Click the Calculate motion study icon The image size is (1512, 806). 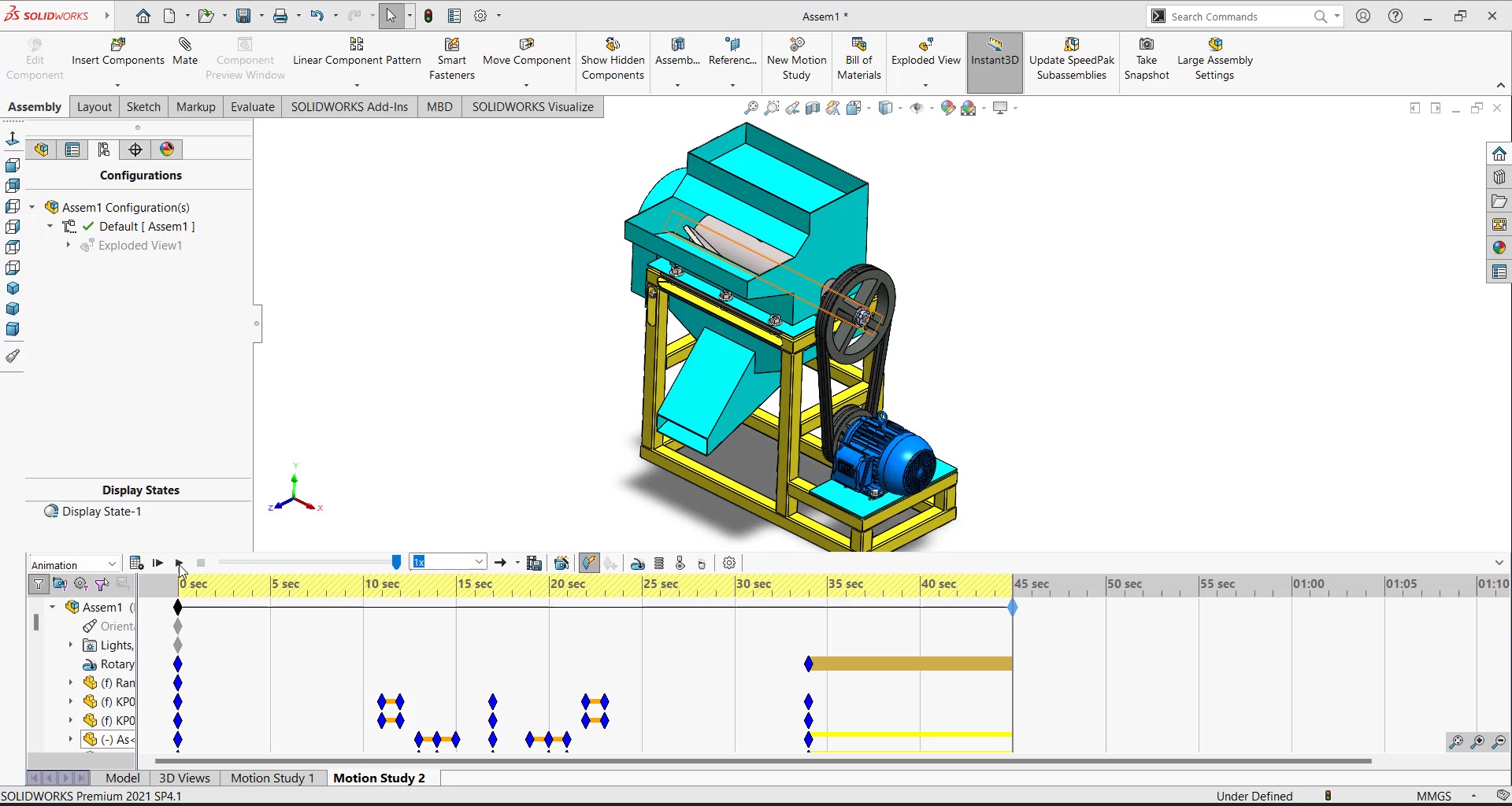pos(136,563)
